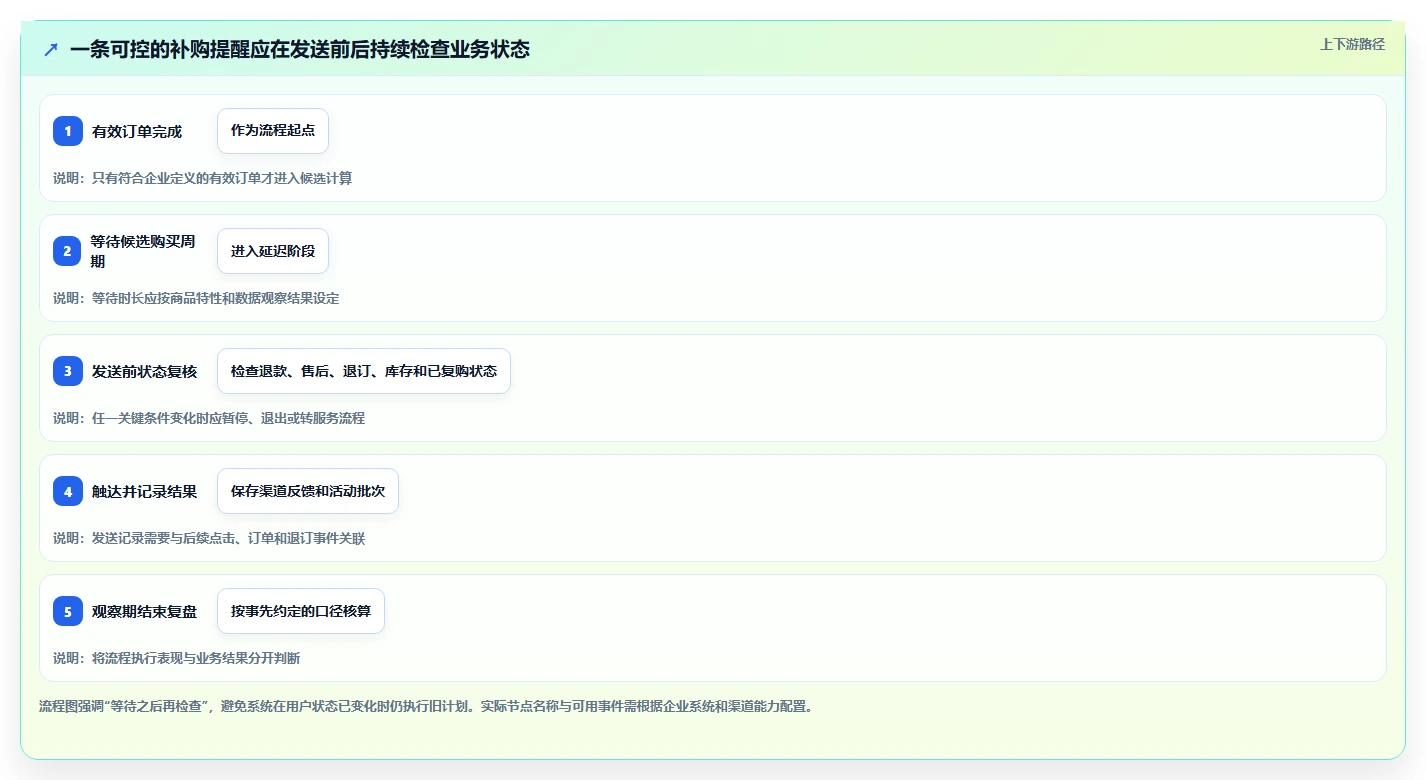This screenshot has height=780, width=1426.
Task: Click the 有效订单完成 step title
Action: click(137, 131)
